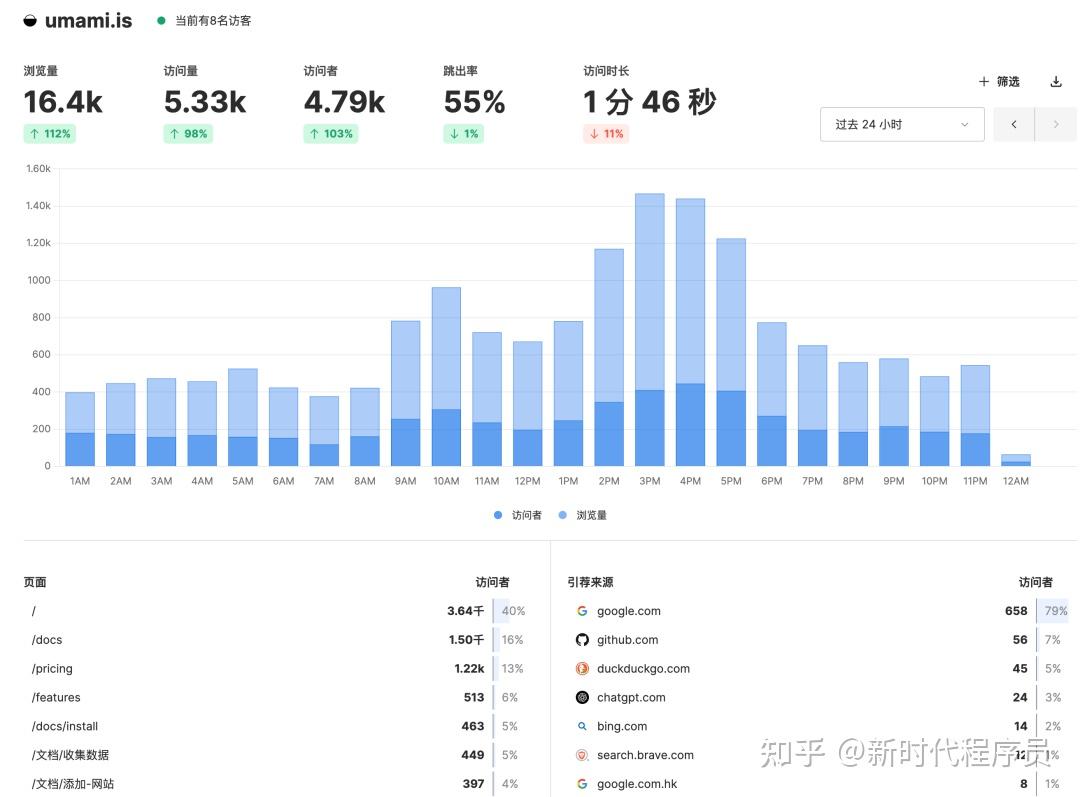
Task: Click the next period chevron arrow
Action: (x=1055, y=124)
